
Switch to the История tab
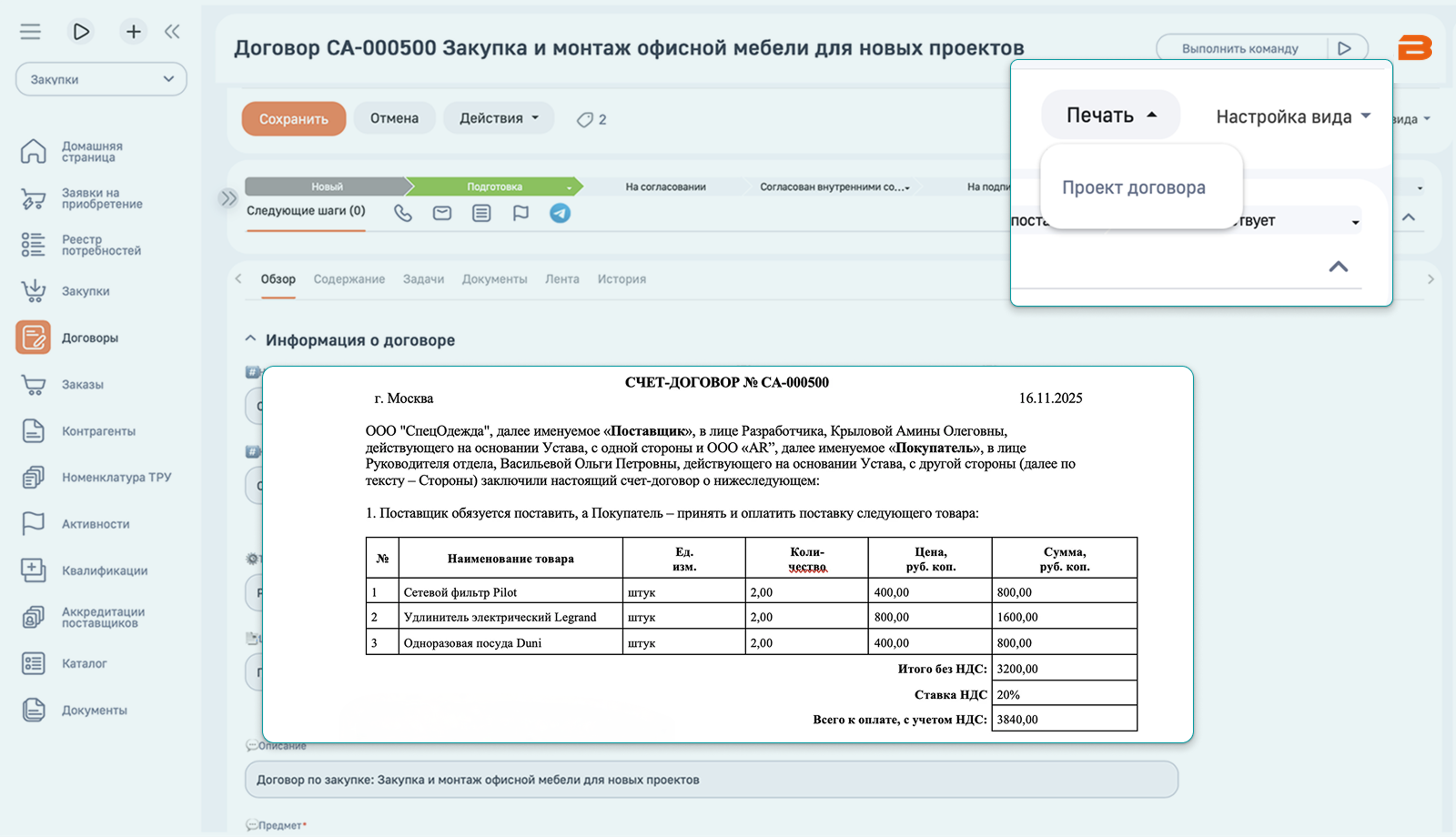tap(622, 279)
